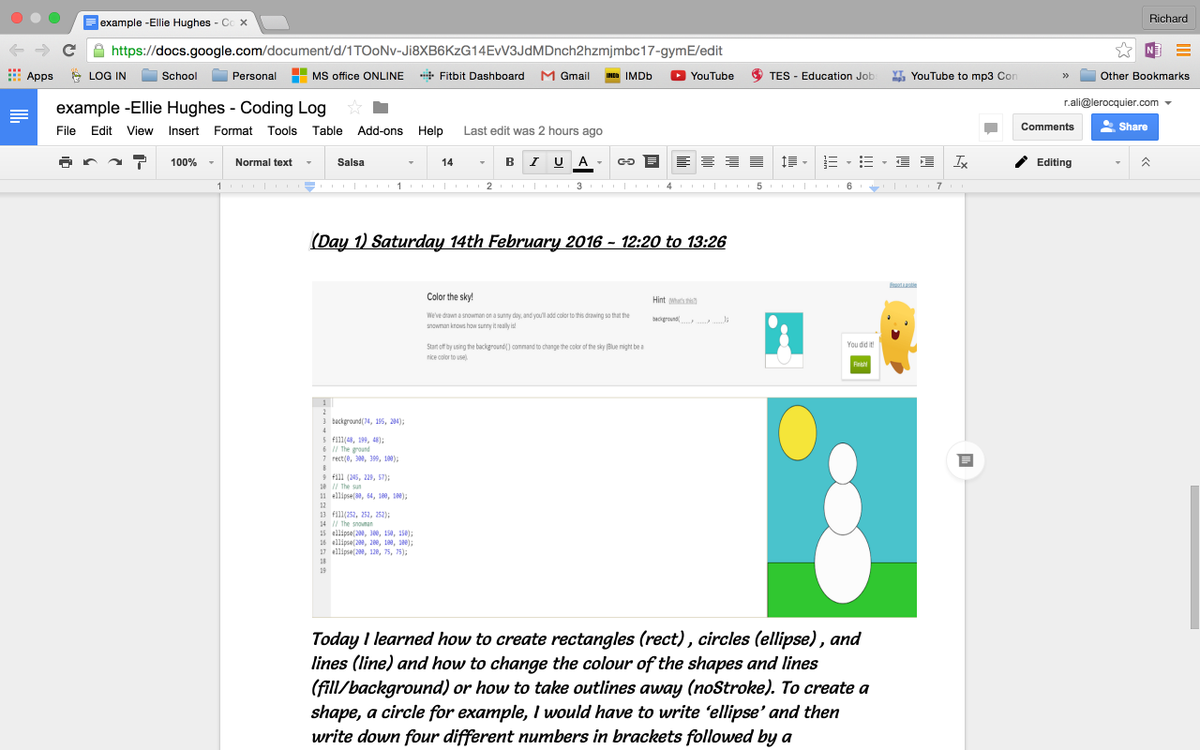The height and width of the screenshot is (750, 1200).
Task: Open comment thread speech bubble icon
Action: point(991,128)
